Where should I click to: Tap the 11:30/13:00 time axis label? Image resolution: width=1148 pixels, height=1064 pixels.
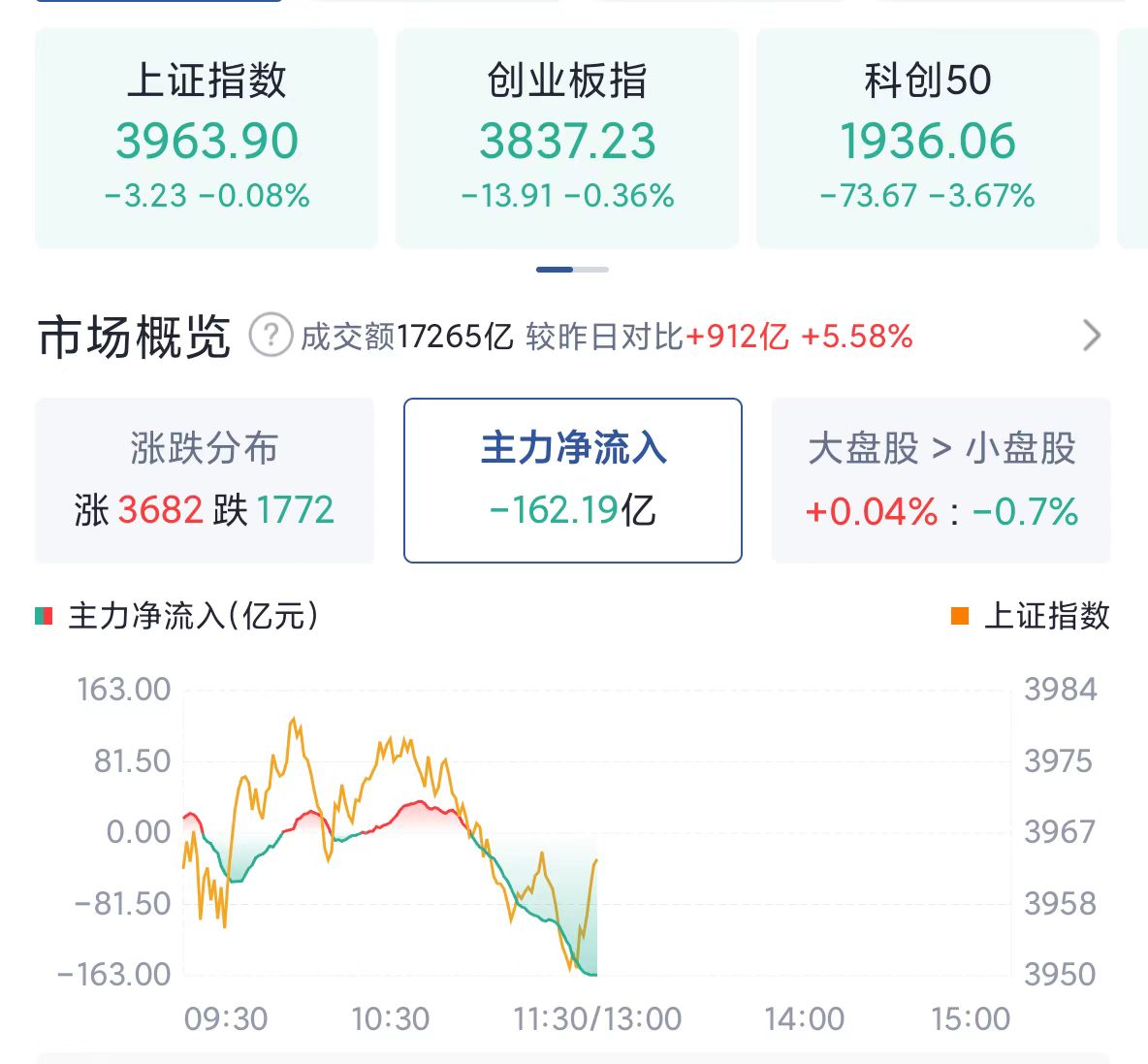pos(597,1019)
